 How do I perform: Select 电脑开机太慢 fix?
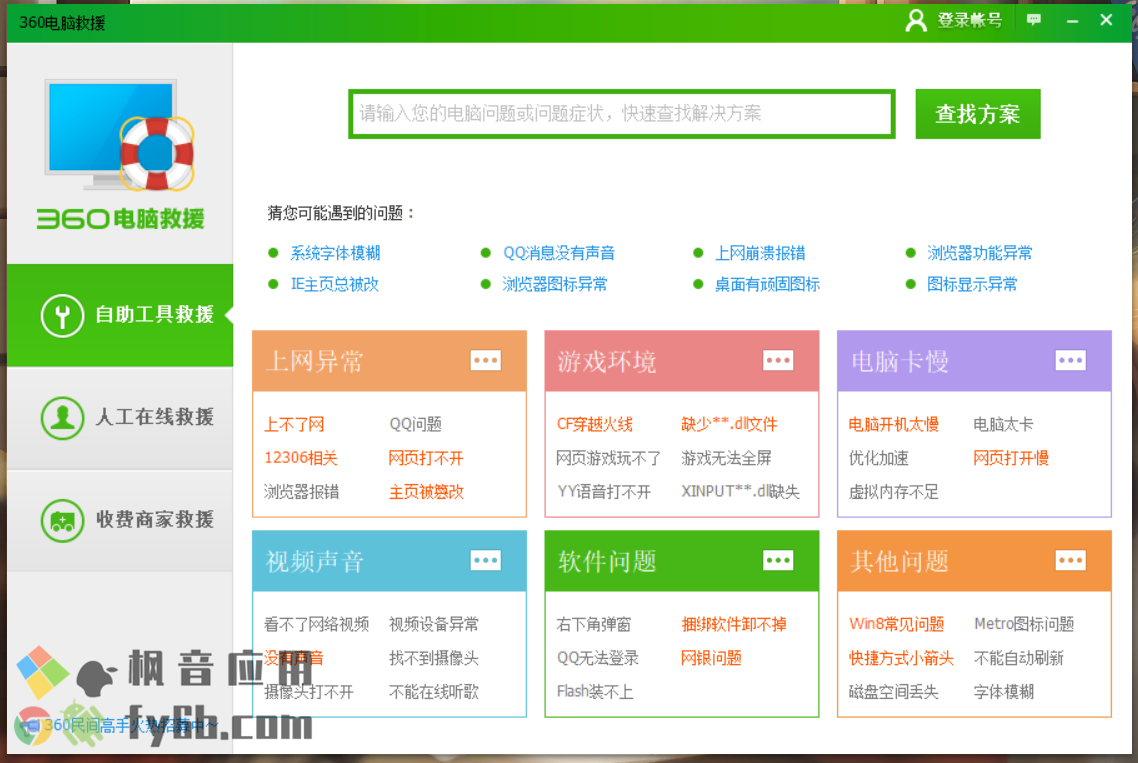(893, 425)
